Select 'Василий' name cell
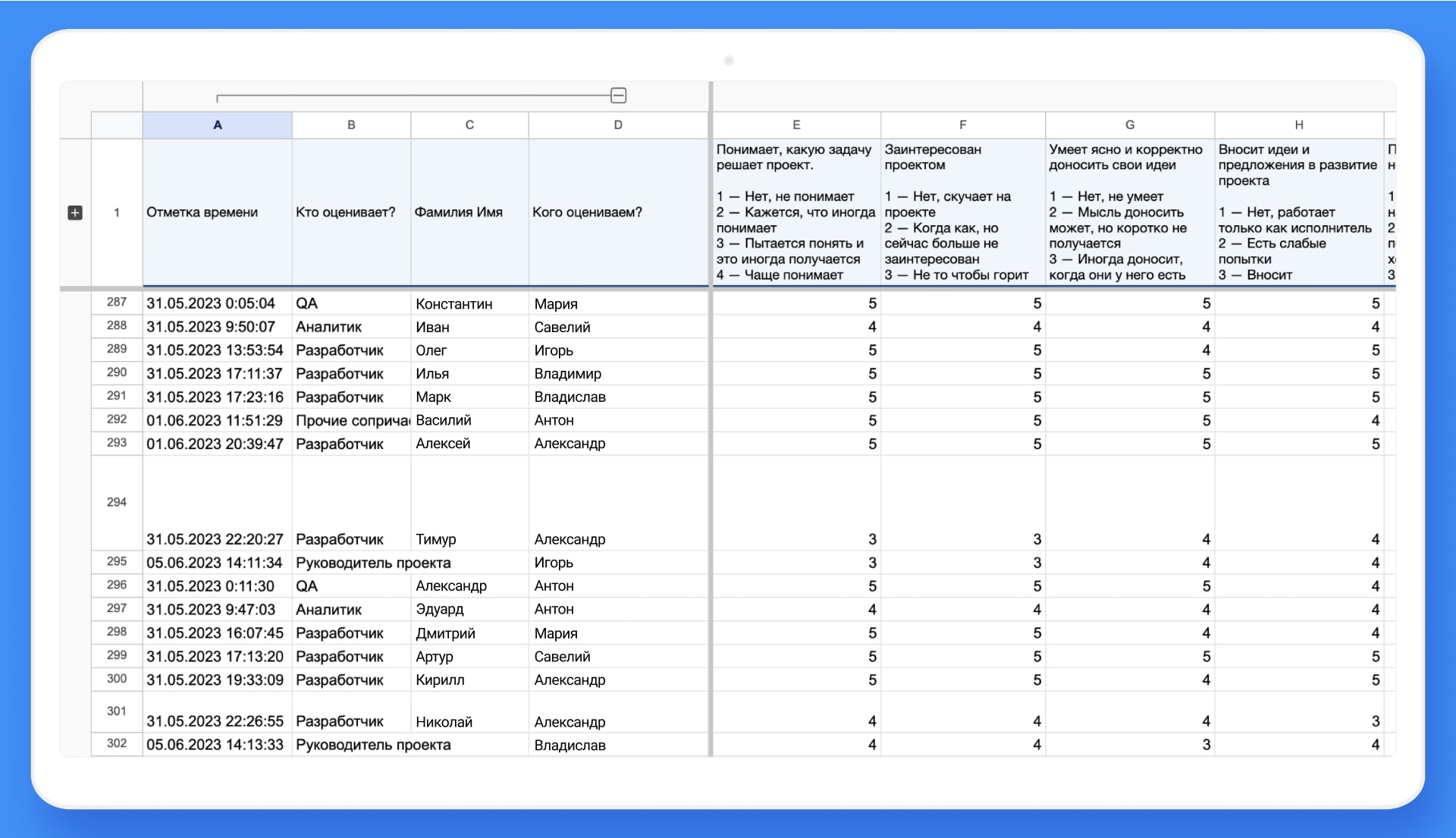 (x=469, y=420)
